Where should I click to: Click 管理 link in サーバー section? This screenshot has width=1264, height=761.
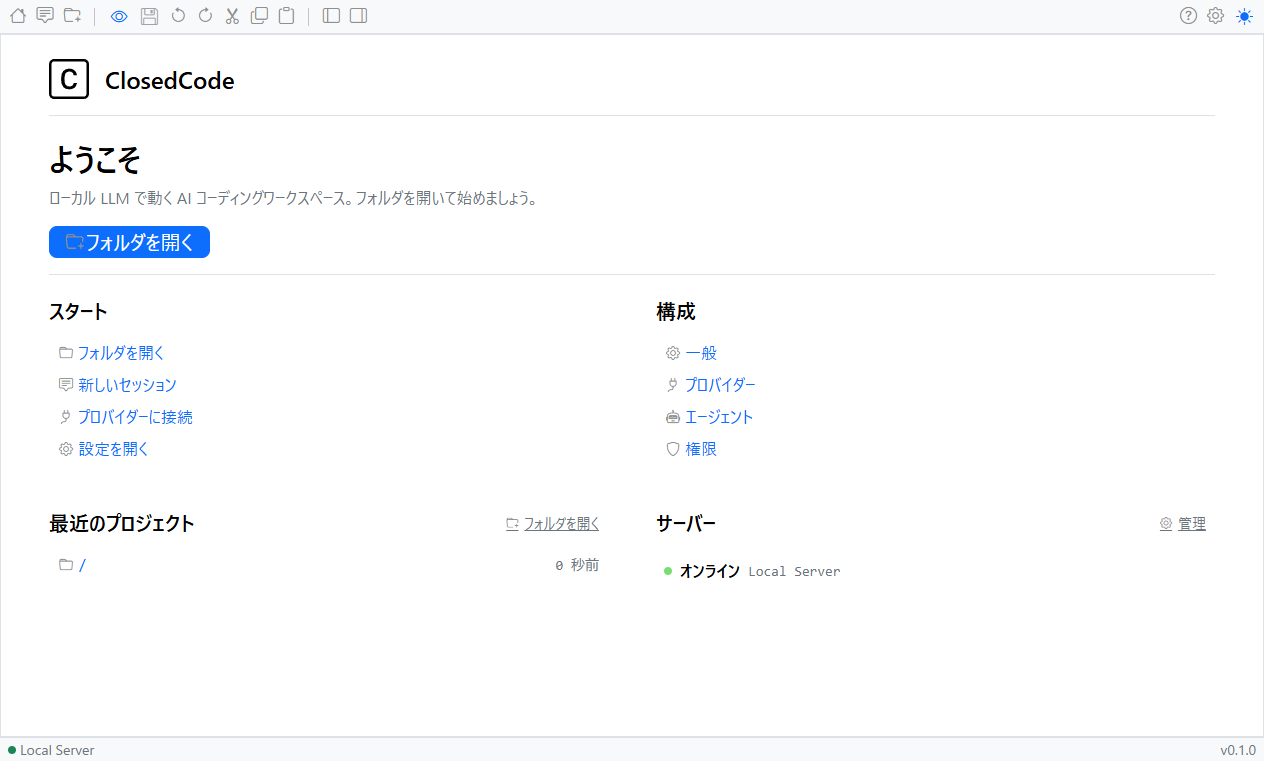[1192, 524]
